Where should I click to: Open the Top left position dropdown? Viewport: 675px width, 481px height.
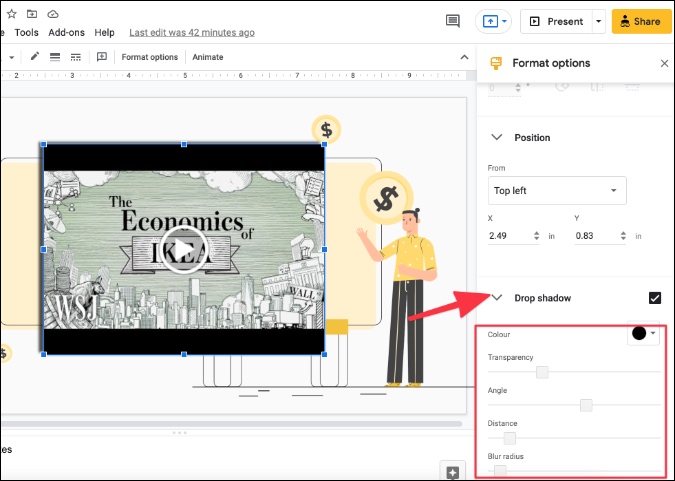(557, 190)
